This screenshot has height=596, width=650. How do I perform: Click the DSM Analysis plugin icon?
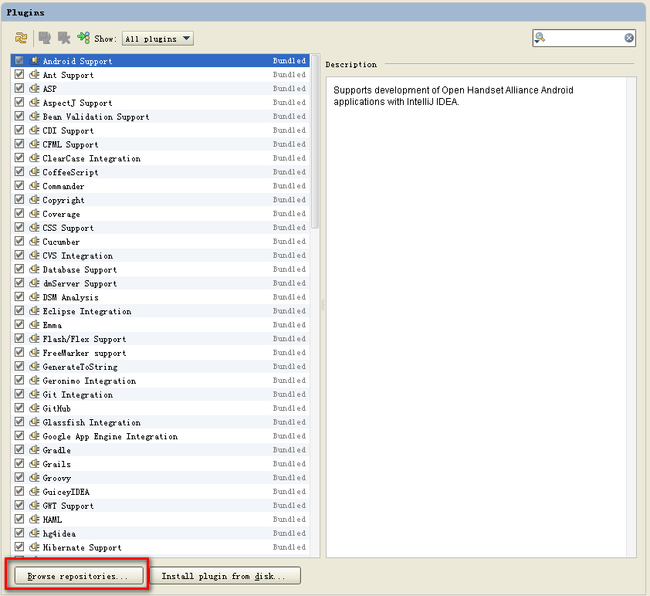[34, 296]
